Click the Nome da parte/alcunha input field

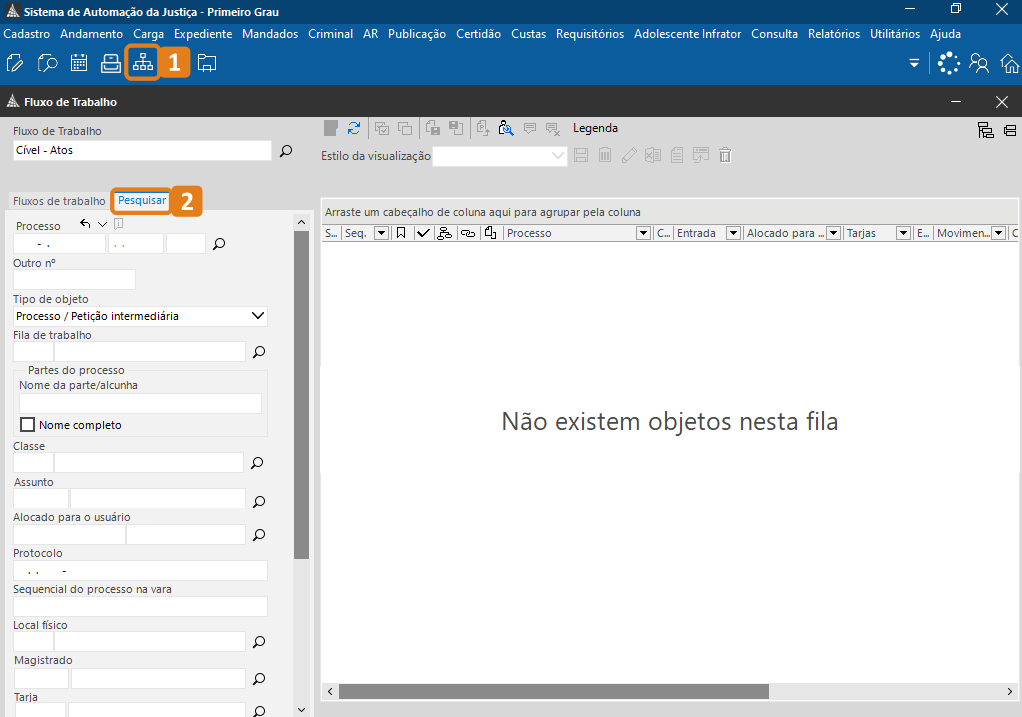pos(140,403)
